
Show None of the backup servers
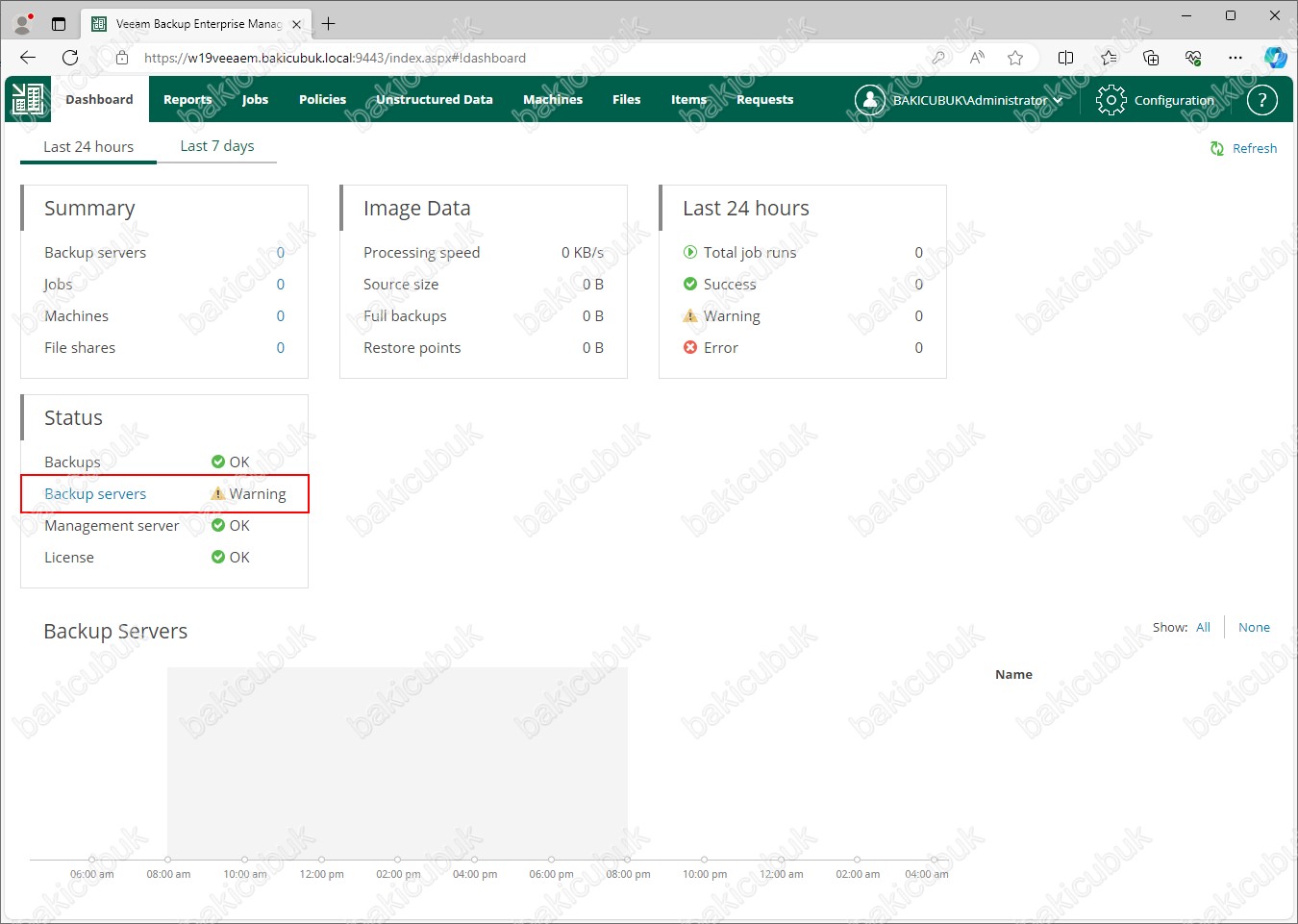(1254, 627)
